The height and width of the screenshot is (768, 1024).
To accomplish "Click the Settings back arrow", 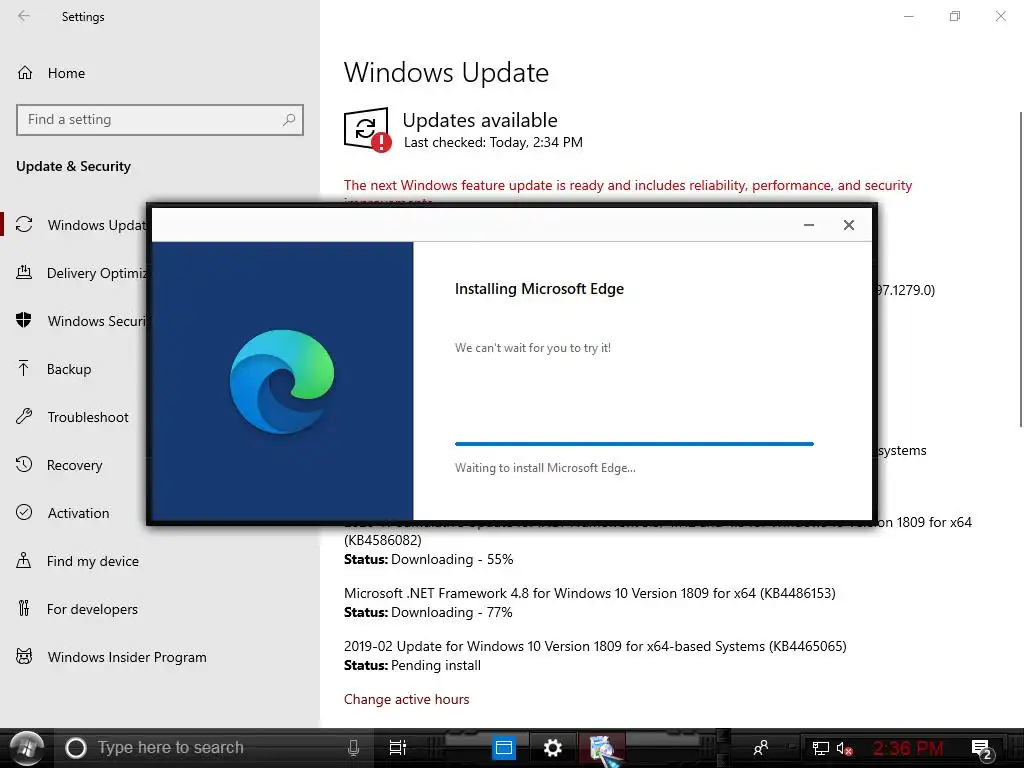I will click(x=24, y=16).
